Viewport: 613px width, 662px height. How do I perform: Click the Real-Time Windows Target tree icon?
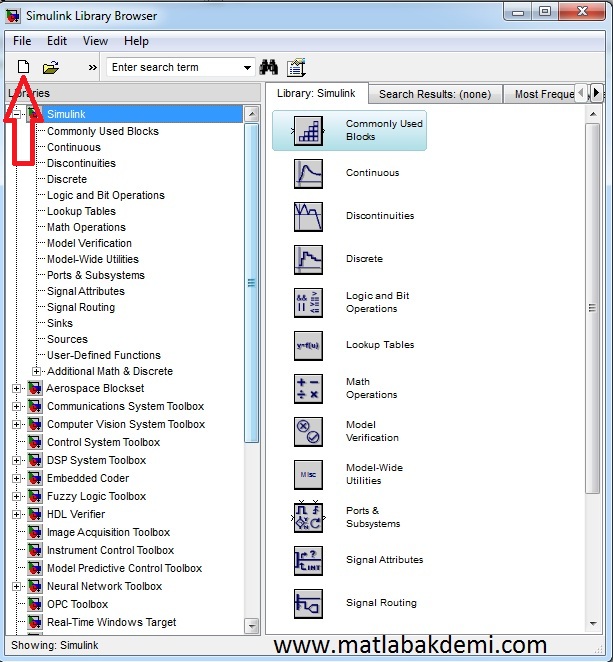point(35,622)
